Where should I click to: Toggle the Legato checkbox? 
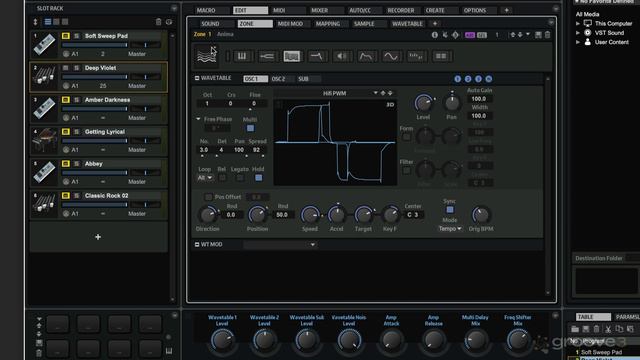(240, 178)
